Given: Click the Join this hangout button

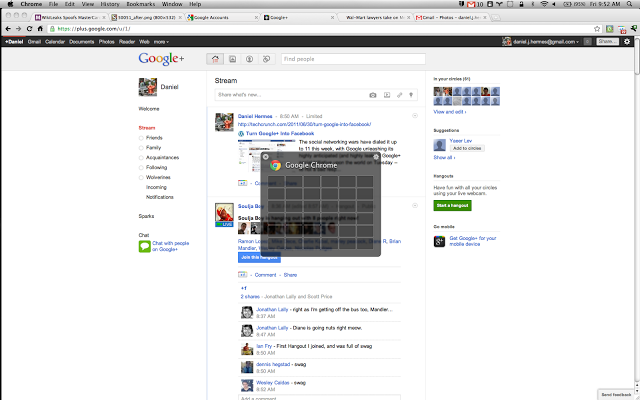Looking at the screenshot, I should [x=259, y=258].
